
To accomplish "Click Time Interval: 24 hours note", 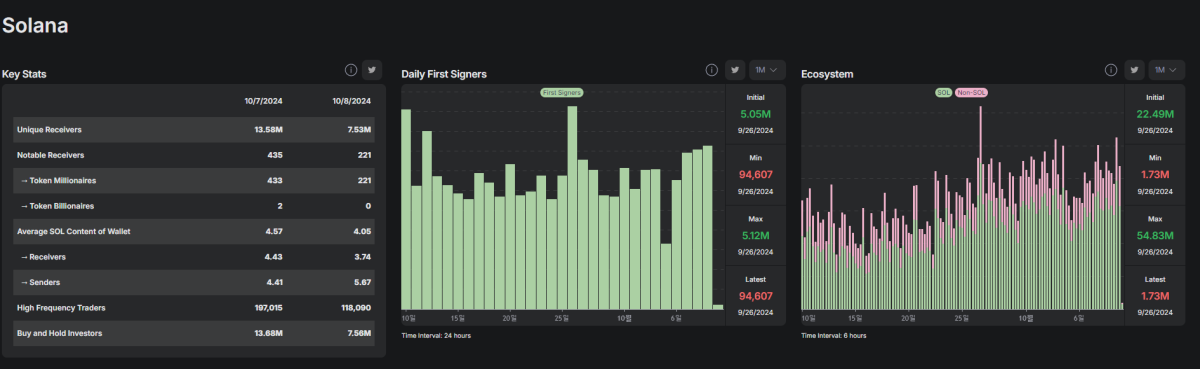I will (436, 335).
